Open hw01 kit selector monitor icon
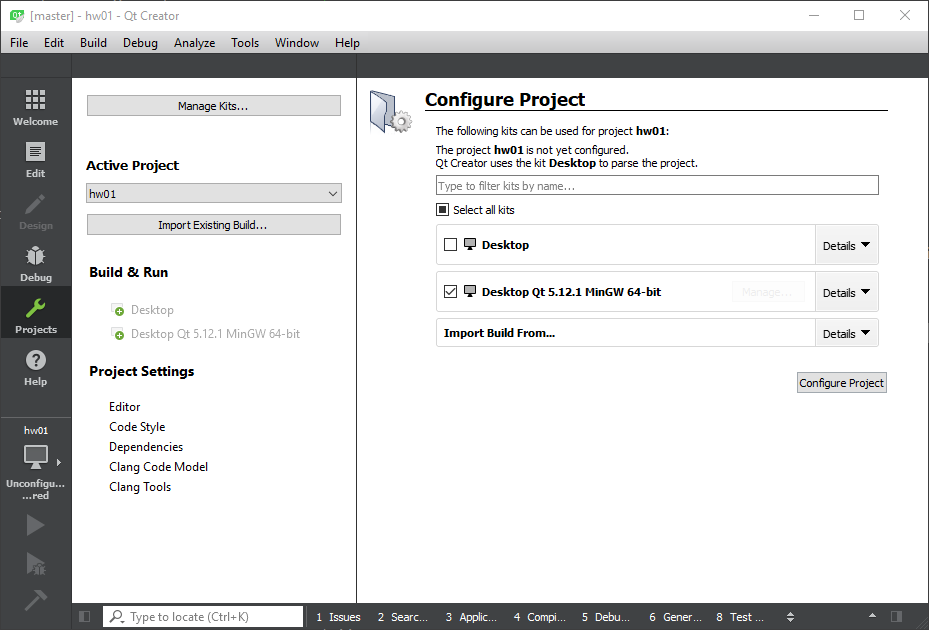 pyautogui.click(x=36, y=457)
